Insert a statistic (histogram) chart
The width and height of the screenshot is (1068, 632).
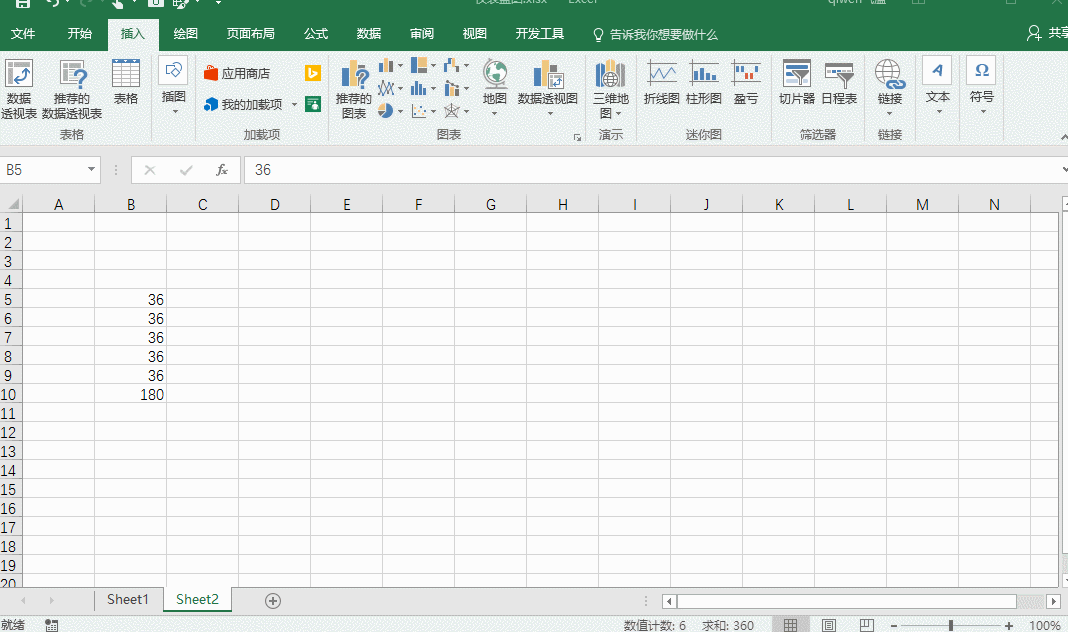tap(419, 88)
